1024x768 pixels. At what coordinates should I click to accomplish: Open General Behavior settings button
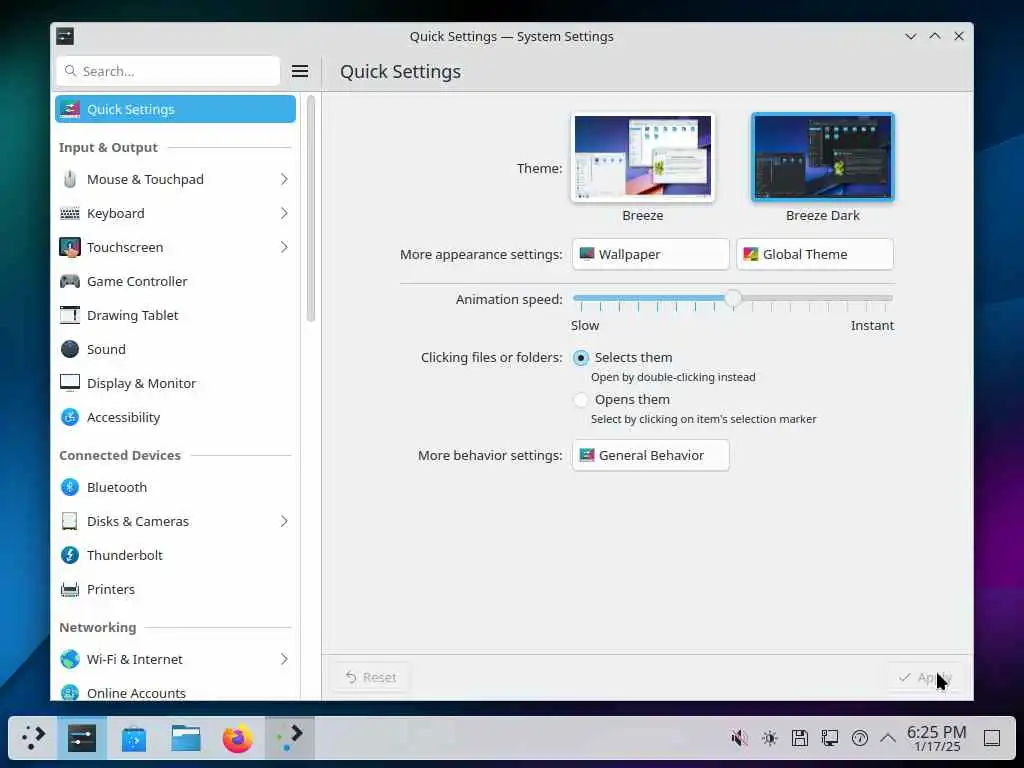(x=650, y=455)
